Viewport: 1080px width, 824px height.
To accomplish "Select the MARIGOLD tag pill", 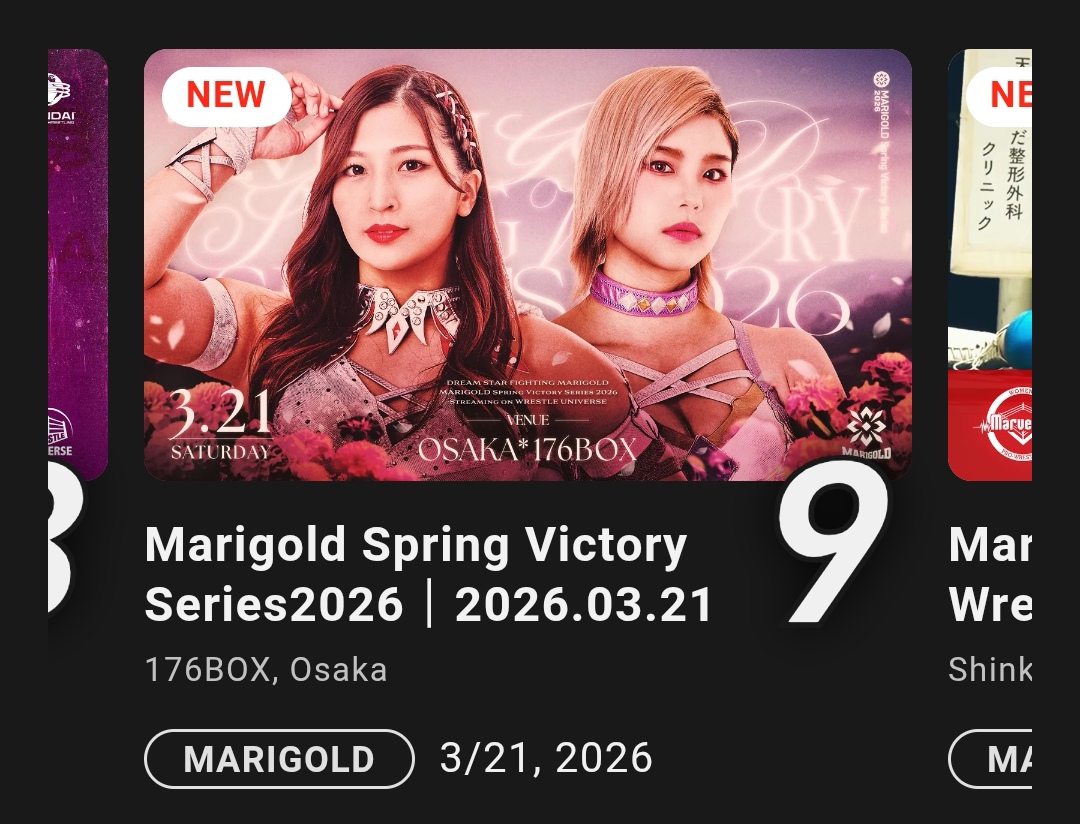I will [x=279, y=759].
